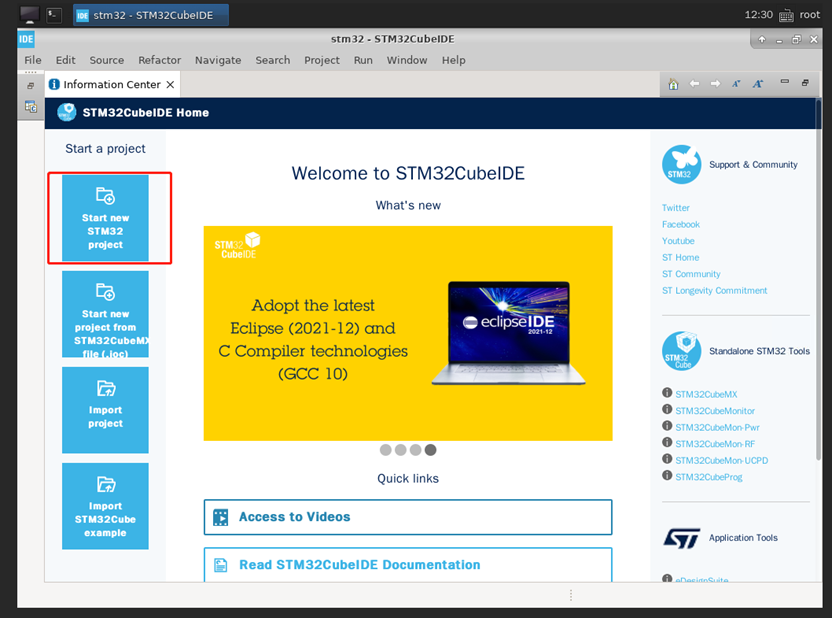Click Start new STM32 project button
The height and width of the screenshot is (618, 832).
[x=105, y=218]
